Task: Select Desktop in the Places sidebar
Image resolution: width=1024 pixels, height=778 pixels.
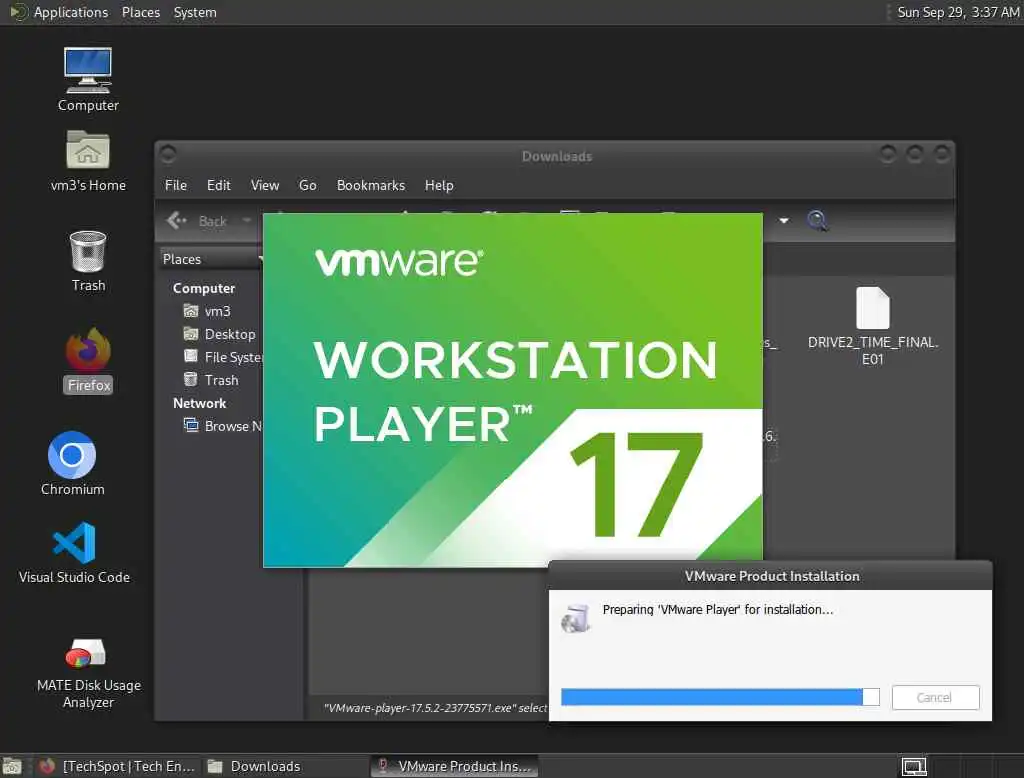Action: [220, 334]
